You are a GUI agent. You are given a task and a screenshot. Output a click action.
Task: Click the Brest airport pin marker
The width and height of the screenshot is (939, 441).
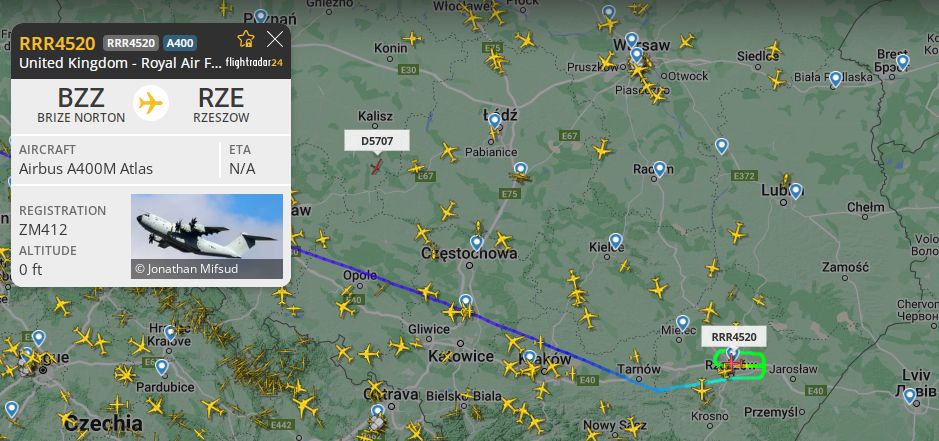(902, 62)
